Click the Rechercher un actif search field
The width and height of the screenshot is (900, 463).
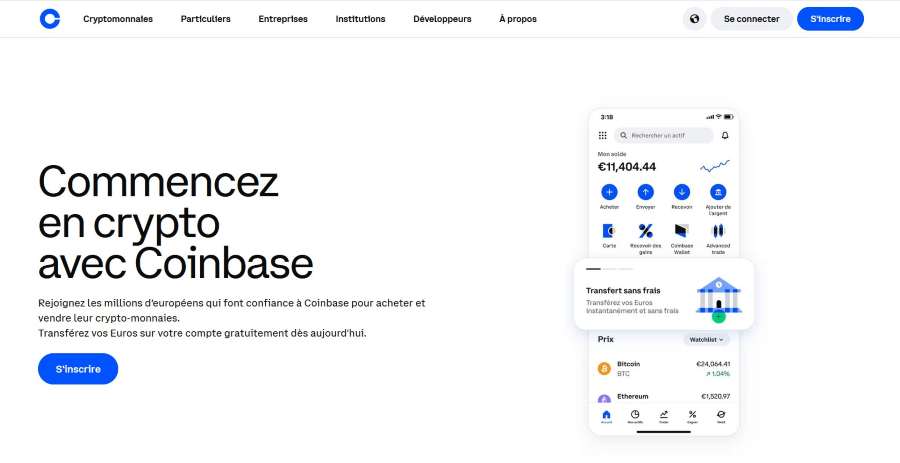click(664, 135)
